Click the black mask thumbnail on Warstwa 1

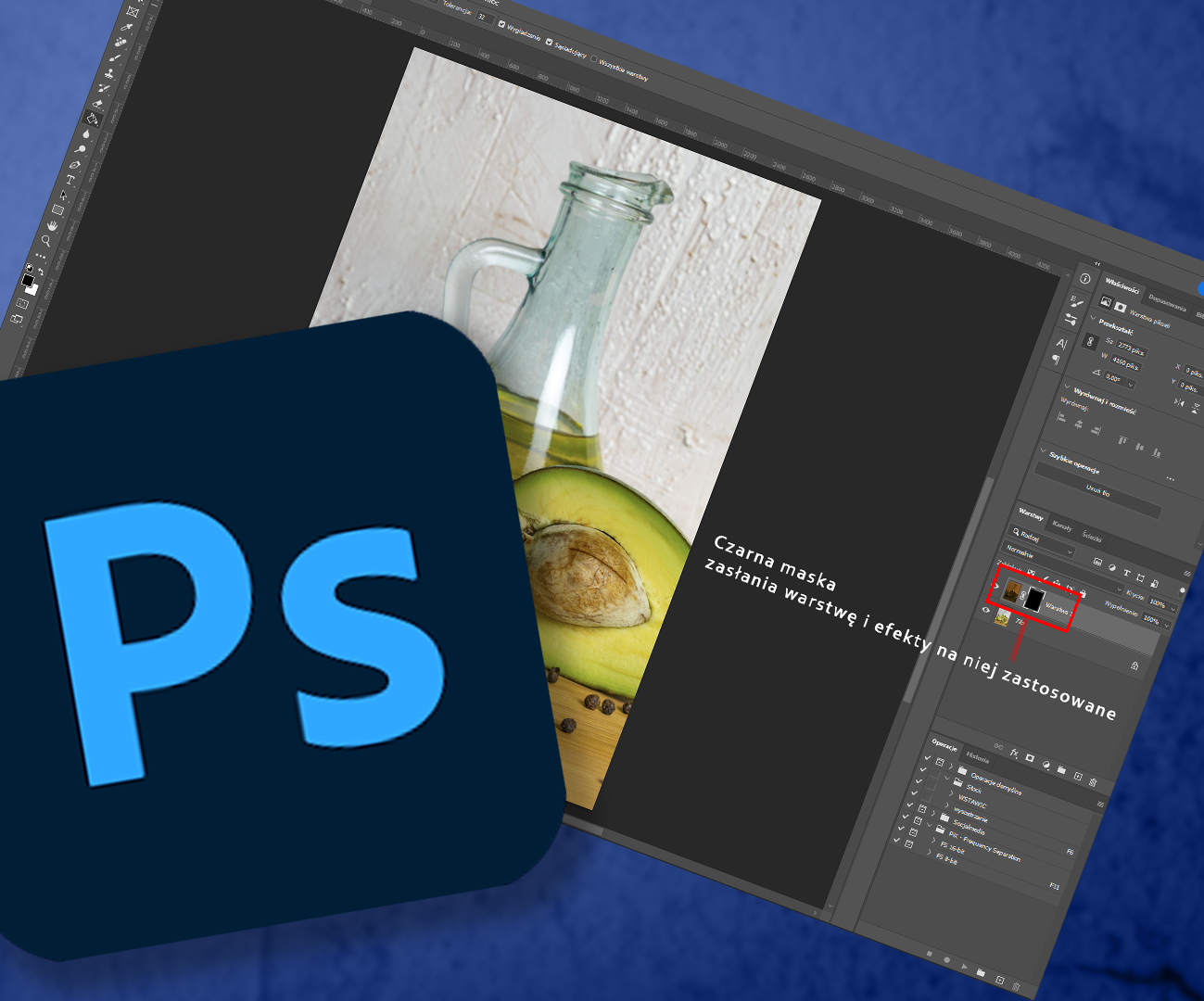pyautogui.click(x=1033, y=599)
